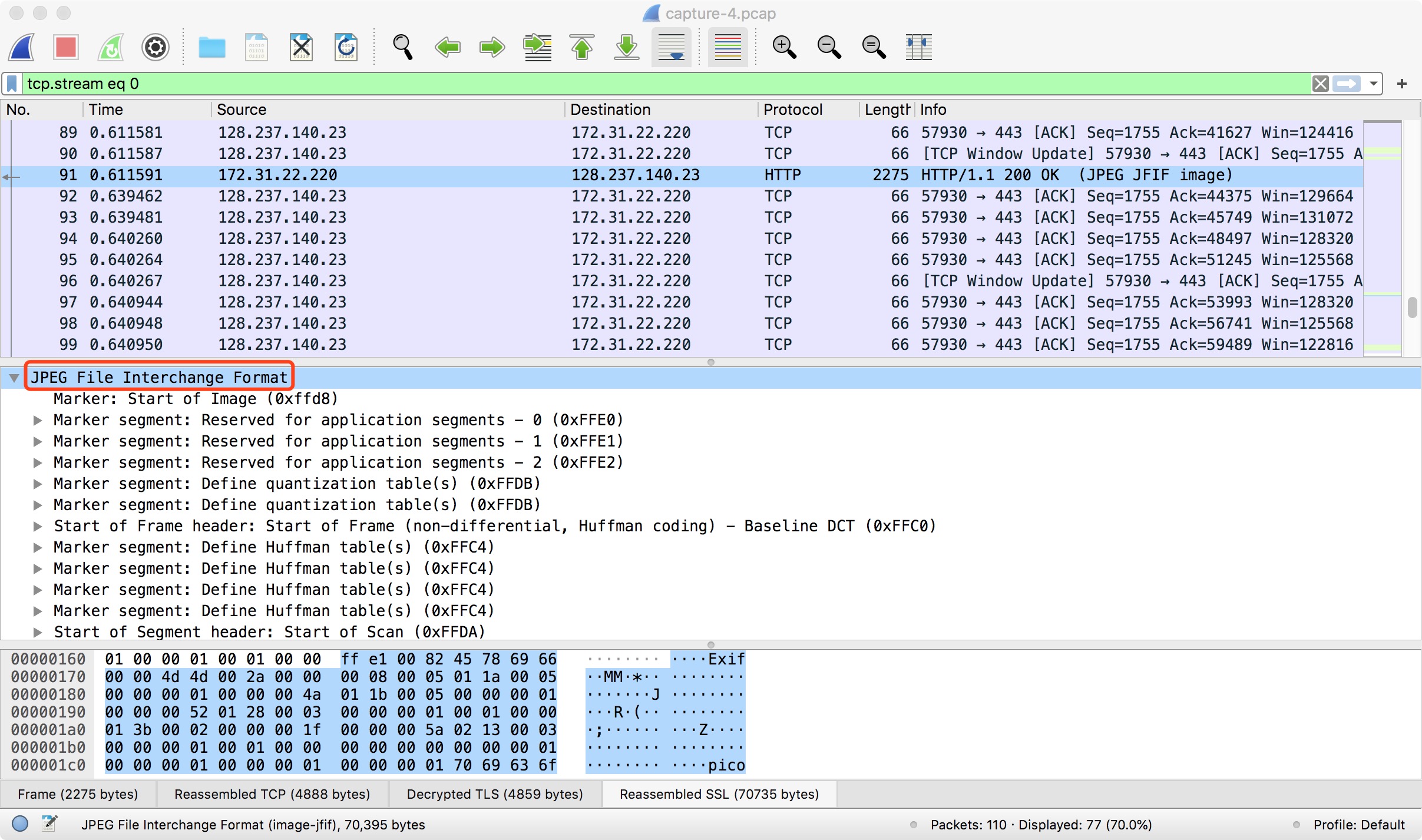This screenshot has height=840, width=1422.
Task: Clear the display filter X button
Action: point(1320,84)
